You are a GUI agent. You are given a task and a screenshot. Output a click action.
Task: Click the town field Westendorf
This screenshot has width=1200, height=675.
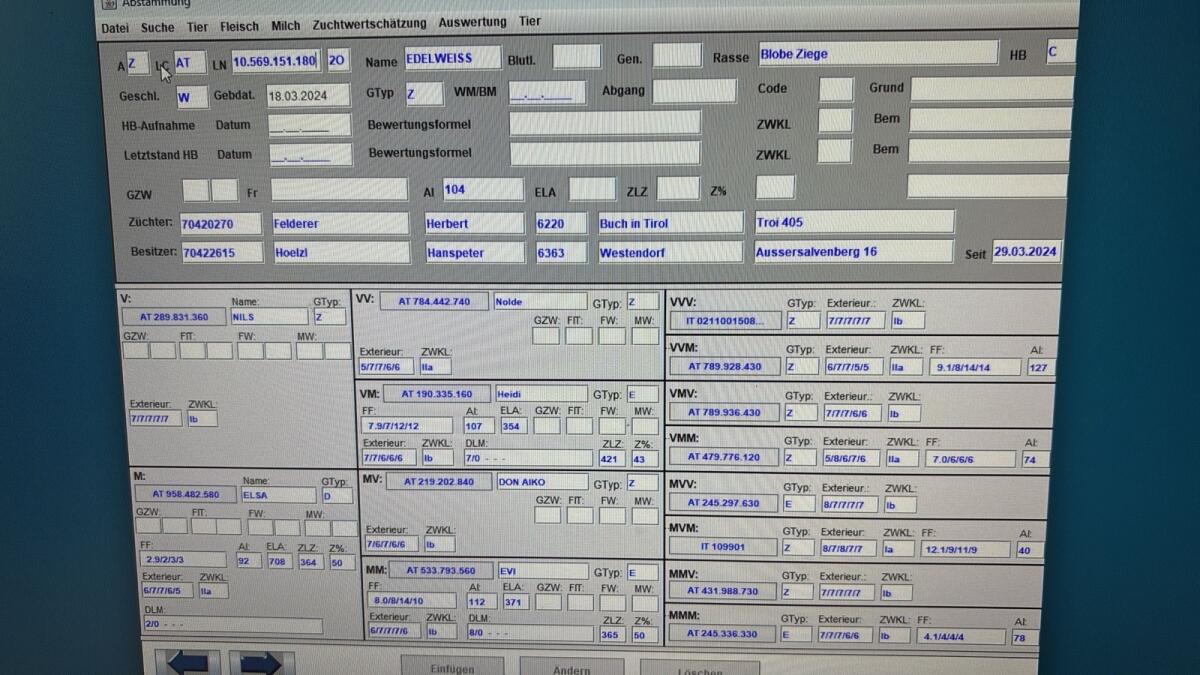[x=670, y=252]
